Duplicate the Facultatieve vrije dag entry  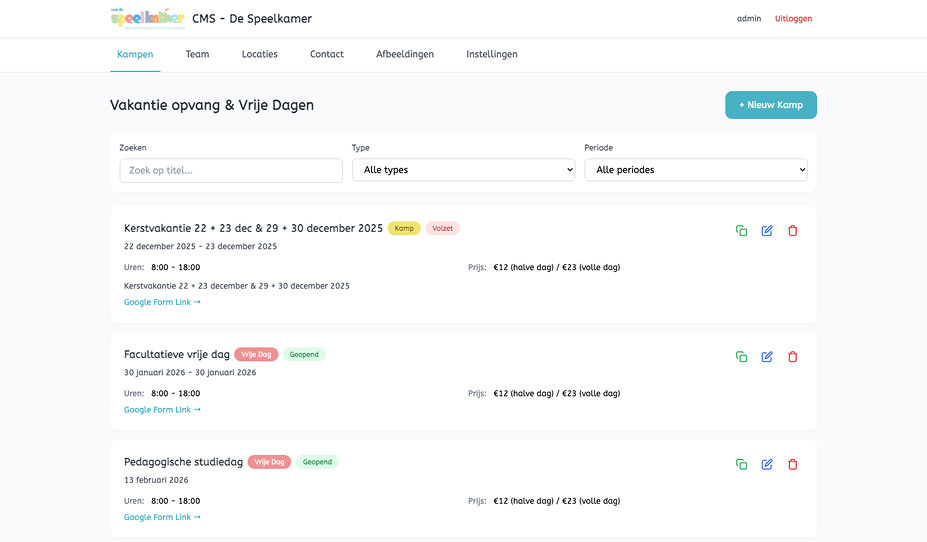pos(741,356)
